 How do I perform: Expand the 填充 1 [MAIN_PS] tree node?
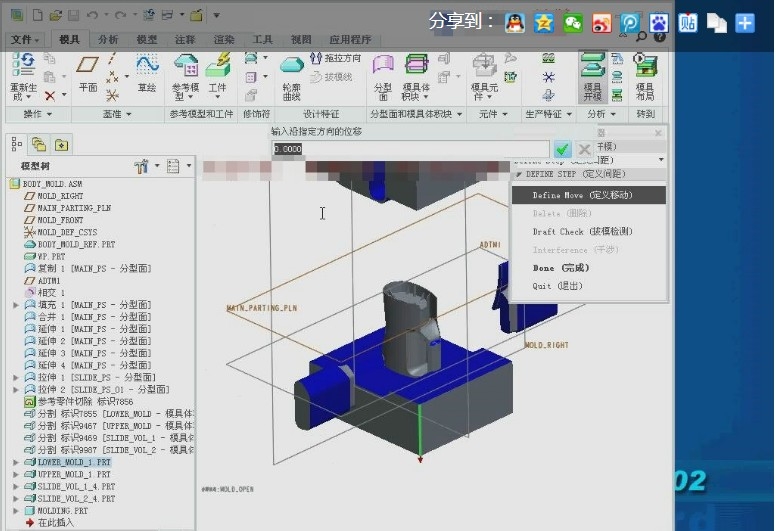pos(16,305)
